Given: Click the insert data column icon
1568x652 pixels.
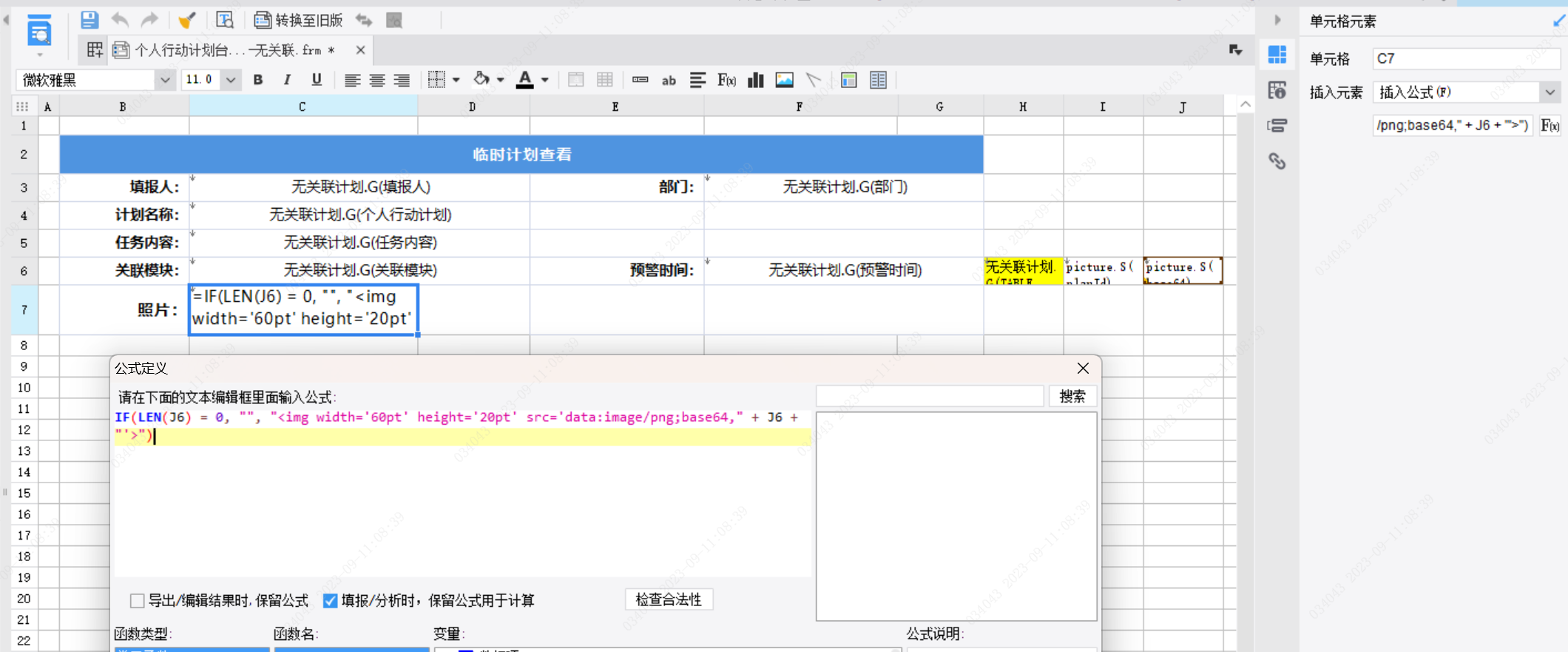Looking at the screenshot, I should click(x=641, y=80).
